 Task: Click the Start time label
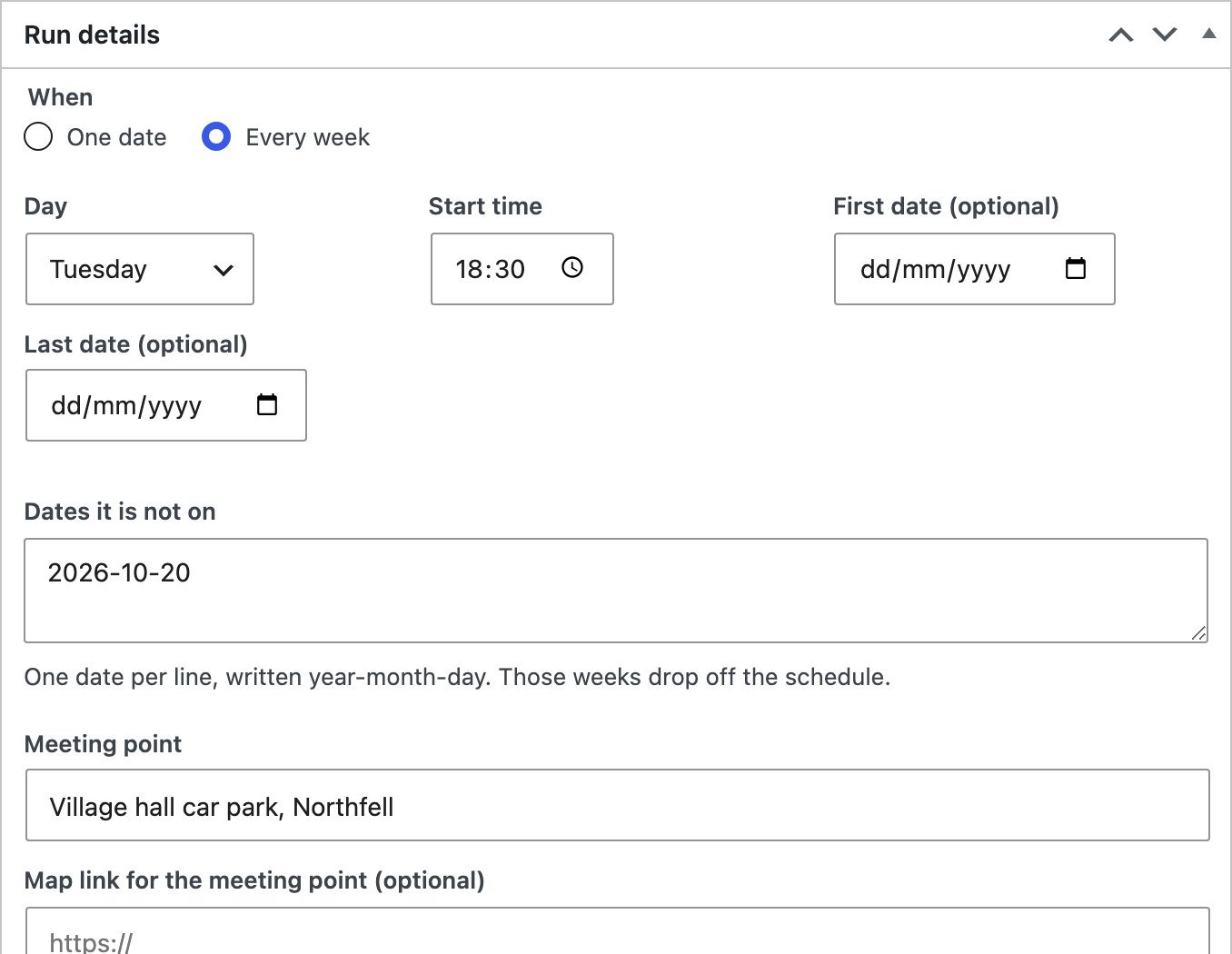pyautogui.click(x=485, y=206)
